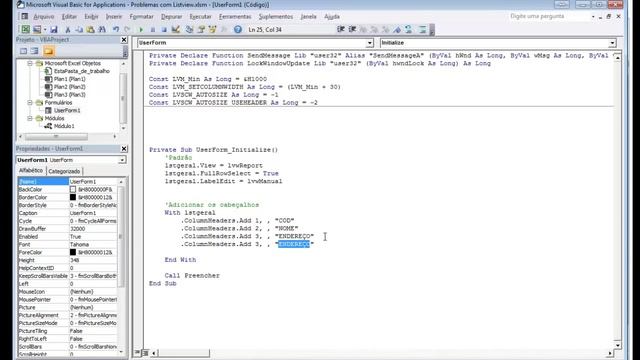
Task: Open the Janela menu
Action: 308,16
